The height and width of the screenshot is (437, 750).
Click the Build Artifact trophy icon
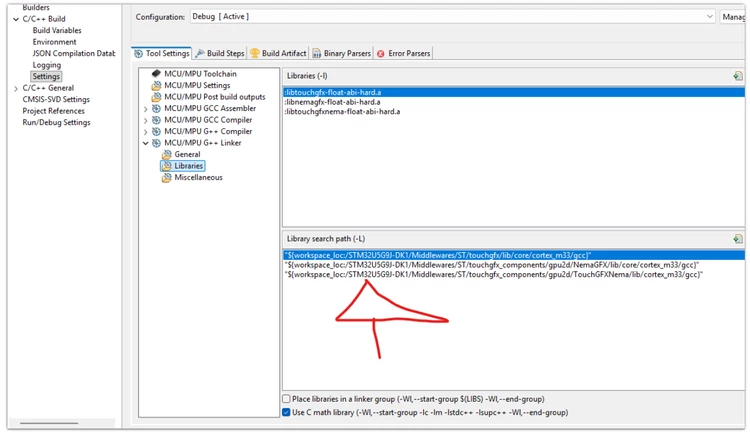pyautogui.click(x=255, y=54)
